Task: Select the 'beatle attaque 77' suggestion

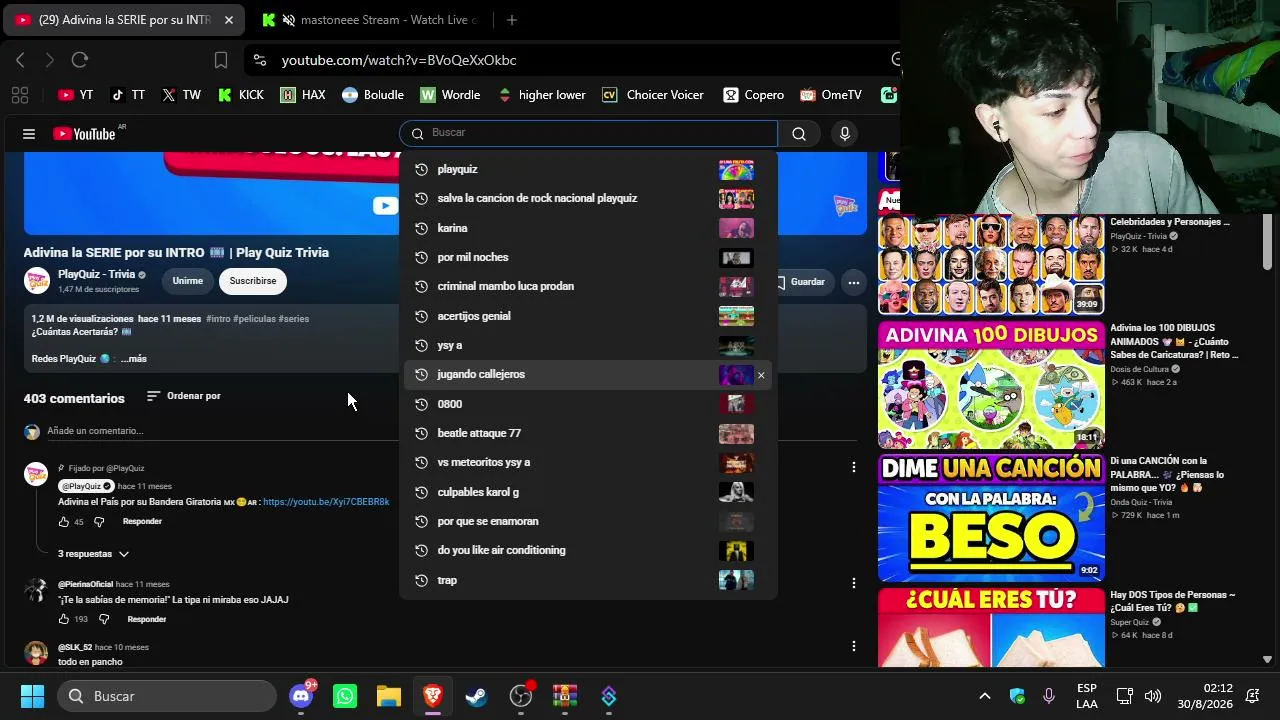Action: click(588, 433)
